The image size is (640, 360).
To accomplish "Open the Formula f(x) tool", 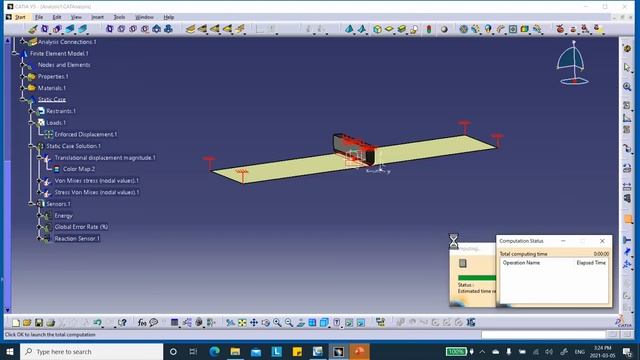I will pyautogui.click(x=142, y=323).
